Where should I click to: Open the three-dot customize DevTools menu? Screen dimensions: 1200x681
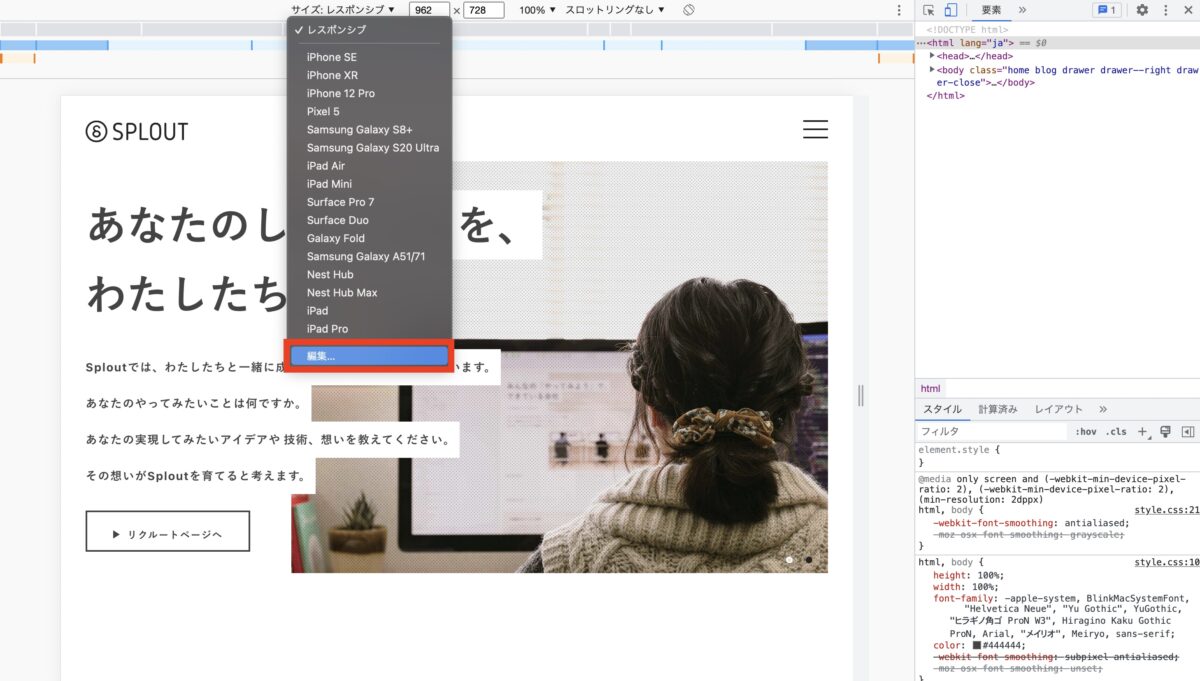(x=1166, y=10)
